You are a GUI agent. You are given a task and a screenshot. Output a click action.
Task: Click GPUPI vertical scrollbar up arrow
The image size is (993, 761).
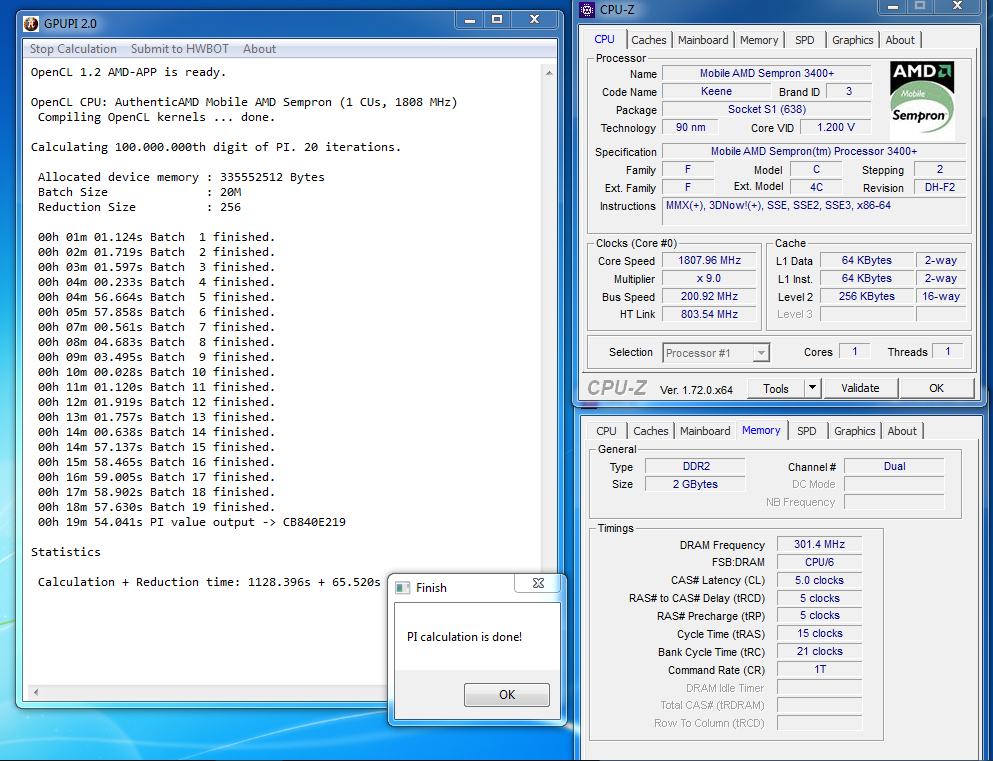tap(549, 73)
